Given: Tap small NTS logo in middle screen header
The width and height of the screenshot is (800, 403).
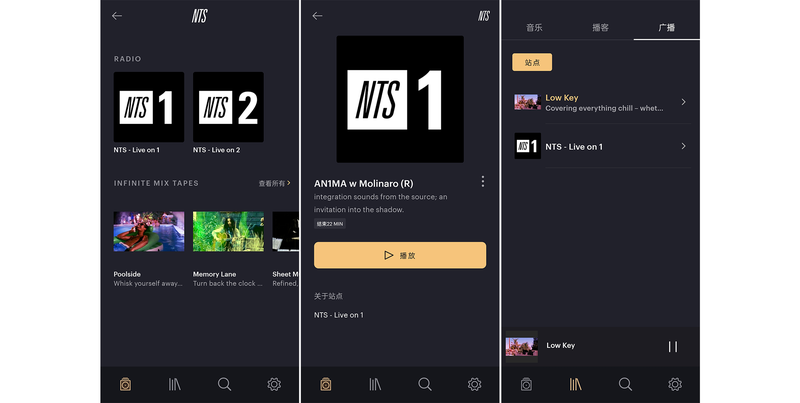Looking at the screenshot, I should click(x=484, y=16).
